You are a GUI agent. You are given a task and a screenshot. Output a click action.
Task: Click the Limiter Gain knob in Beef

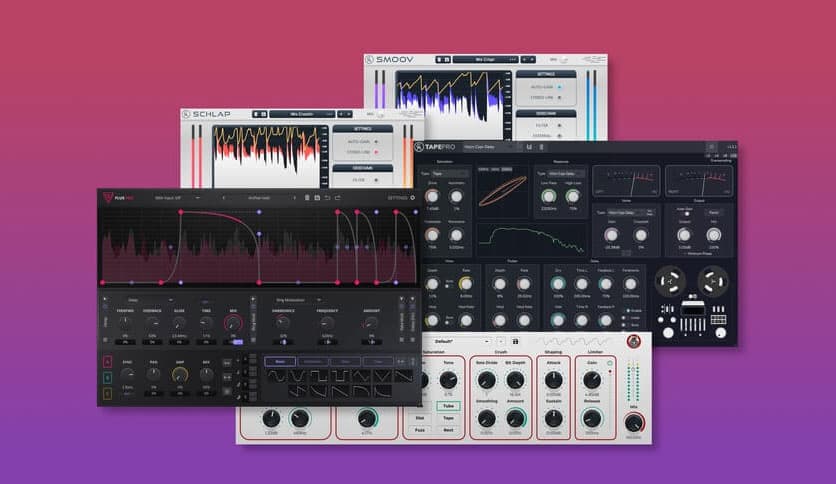point(592,380)
